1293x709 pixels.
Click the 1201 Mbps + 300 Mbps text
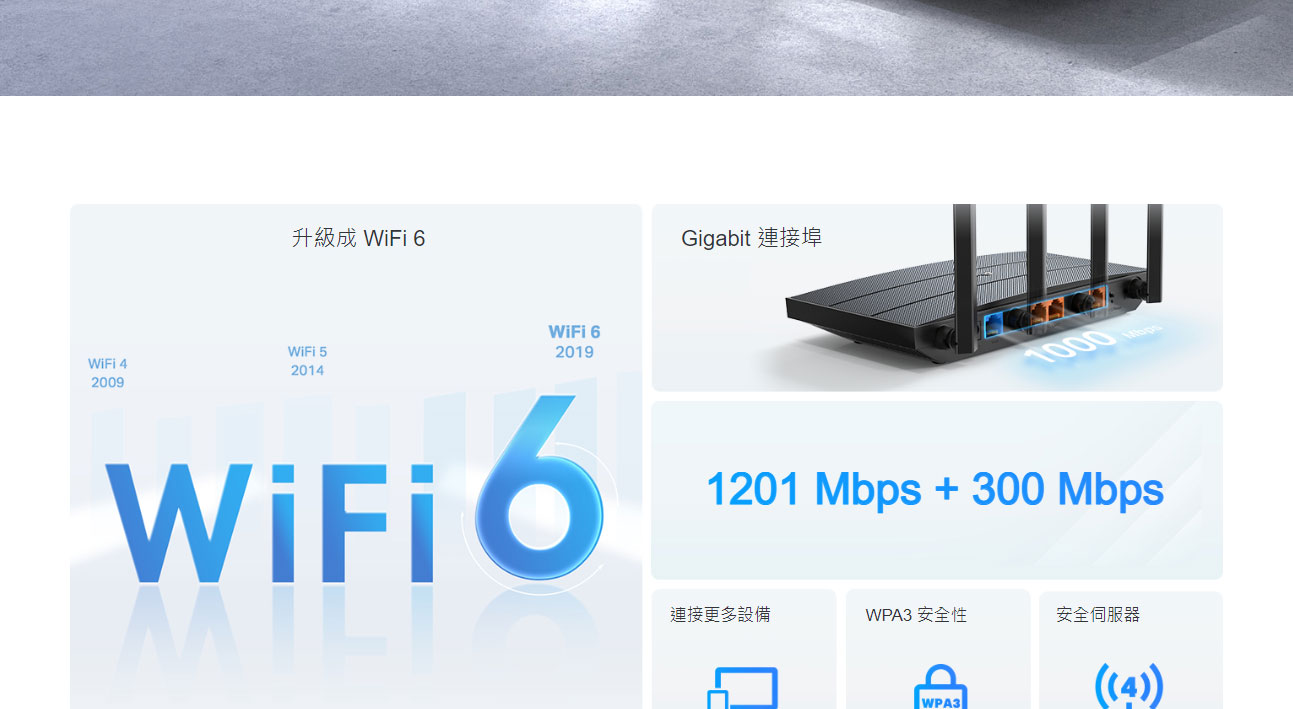click(935, 489)
